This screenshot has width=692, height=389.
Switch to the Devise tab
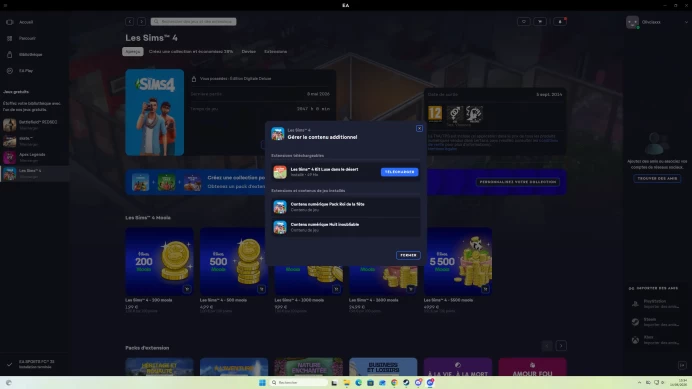[x=248, y=52]
